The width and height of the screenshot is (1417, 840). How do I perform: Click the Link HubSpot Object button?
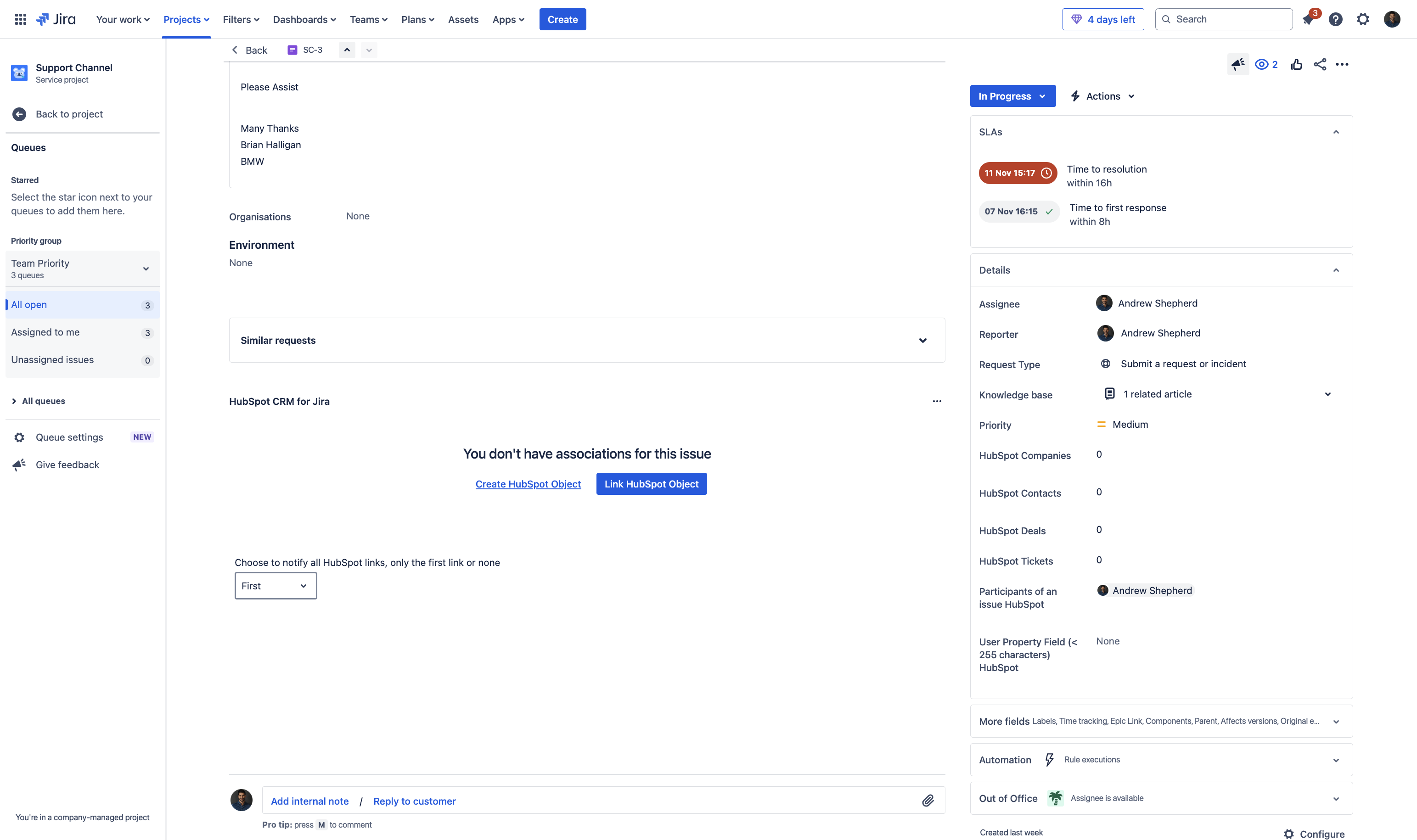(x=651, y=483)
